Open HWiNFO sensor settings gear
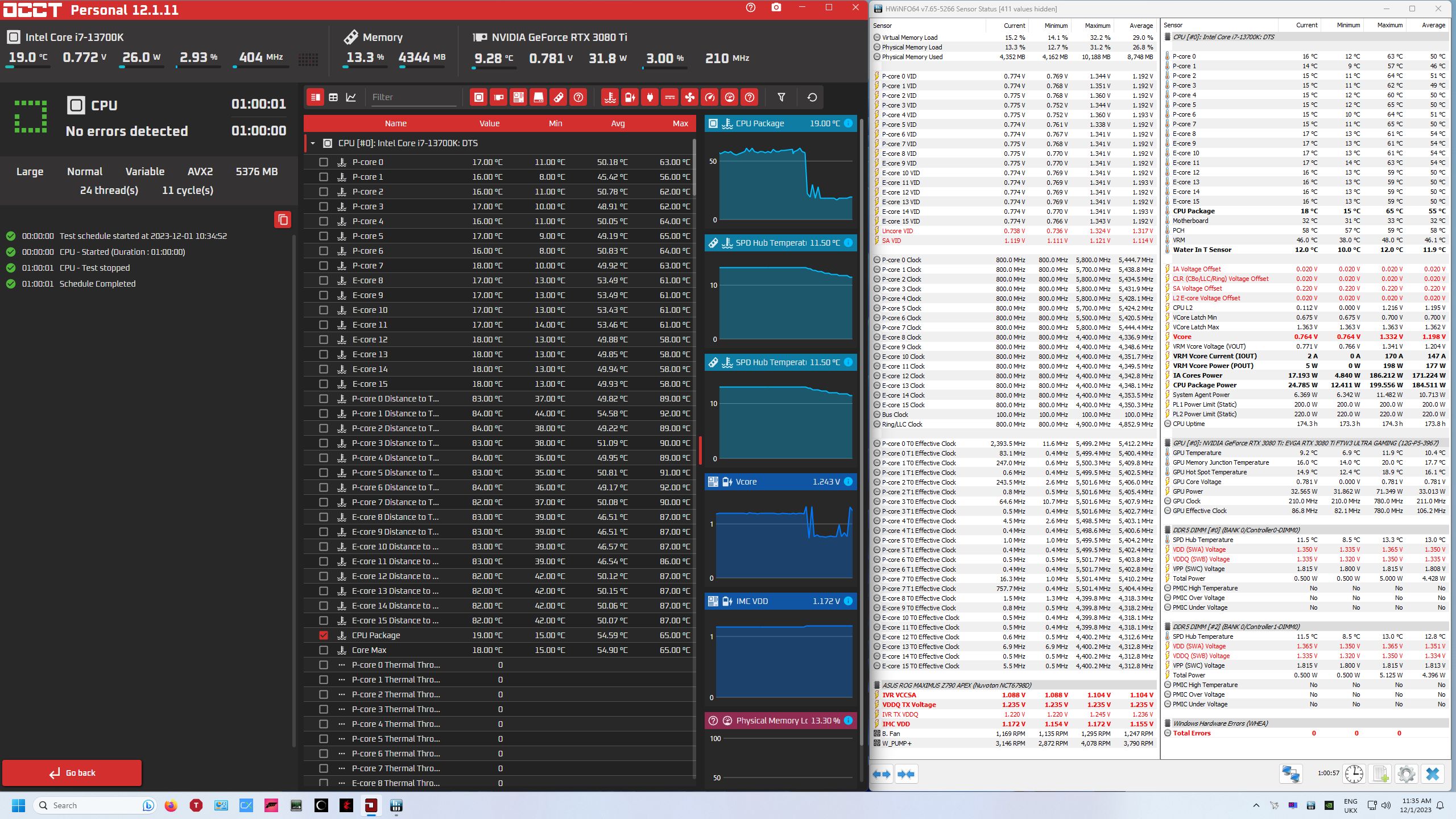 1407,774
